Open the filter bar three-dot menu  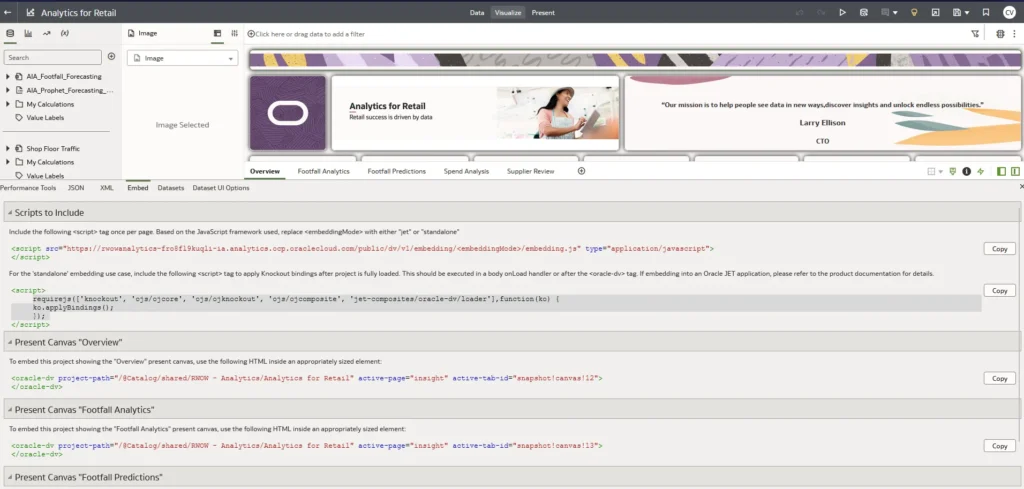click(x=1016, y=34)
